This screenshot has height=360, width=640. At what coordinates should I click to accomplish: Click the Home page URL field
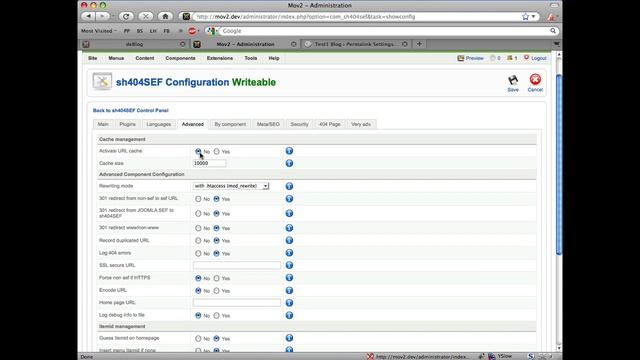(x=237, y=303)
